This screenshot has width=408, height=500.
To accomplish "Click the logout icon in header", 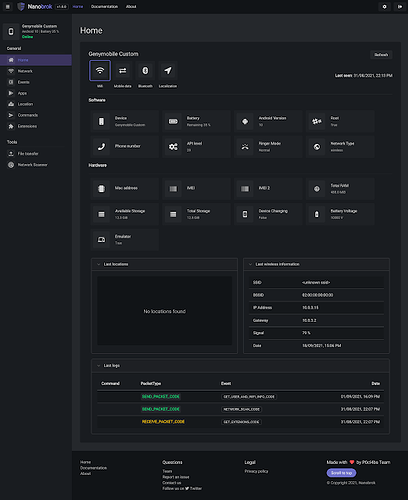I will [x=400, y=7].
